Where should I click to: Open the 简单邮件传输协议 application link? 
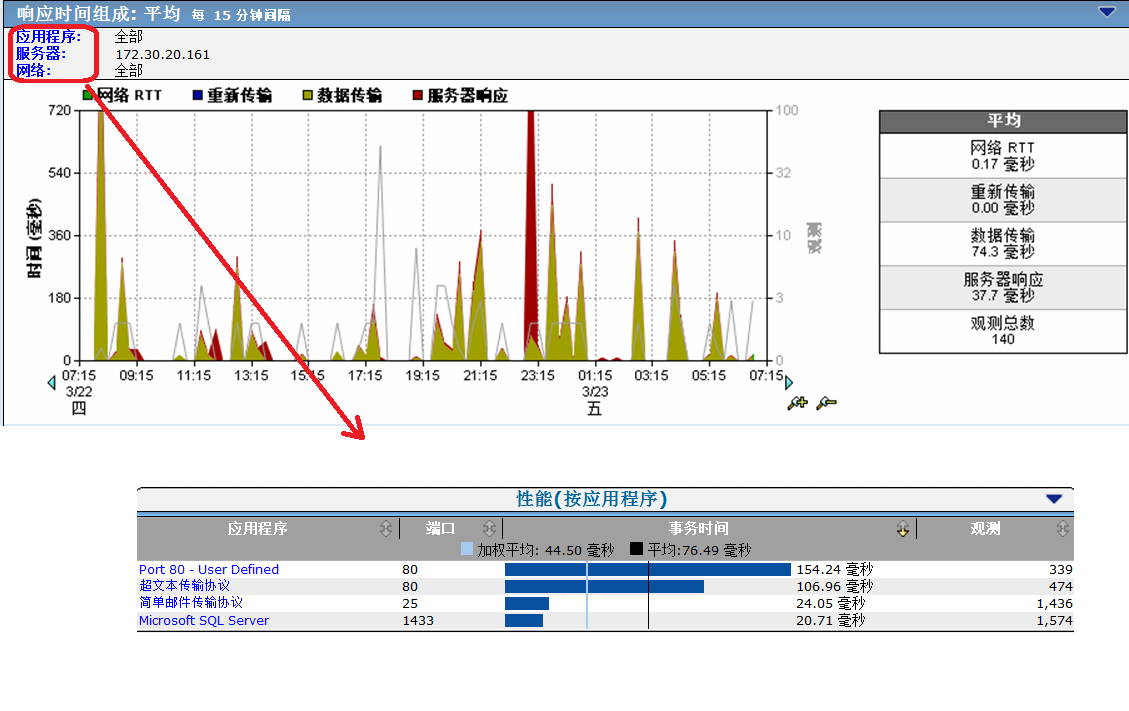pos(191,602)
